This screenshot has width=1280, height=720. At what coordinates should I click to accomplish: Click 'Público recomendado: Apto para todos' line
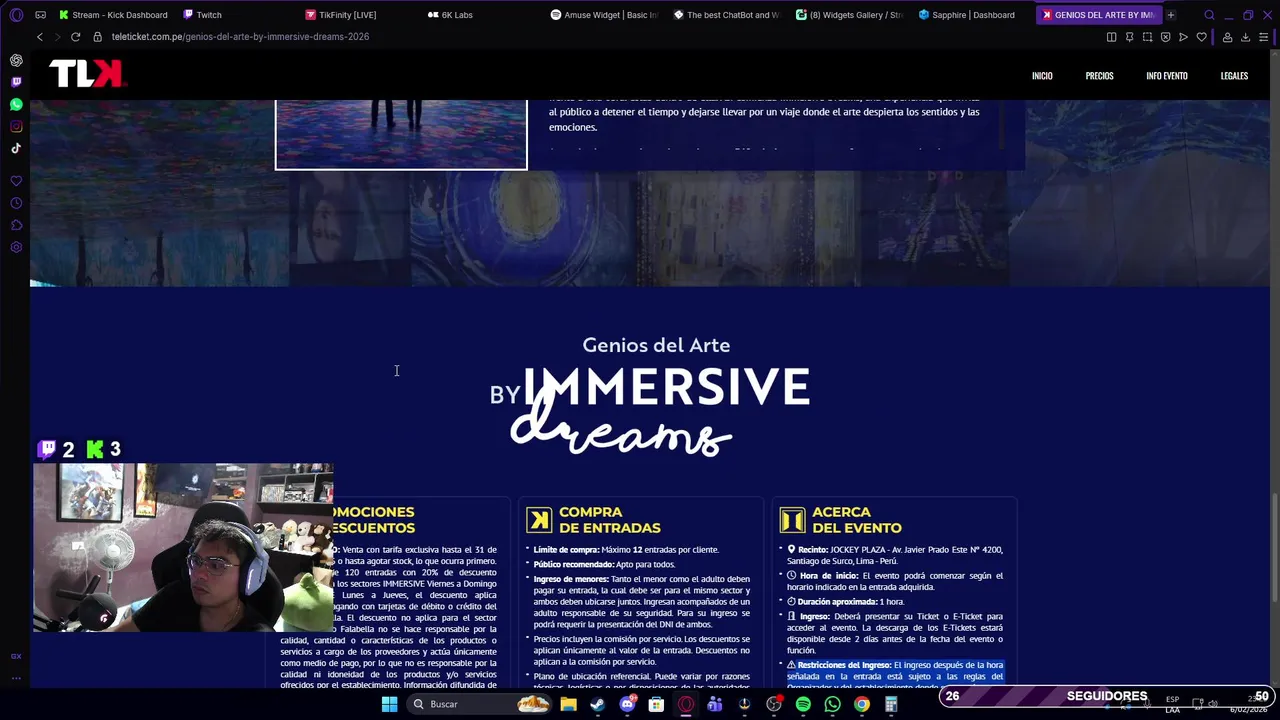(x=604, y=564)
